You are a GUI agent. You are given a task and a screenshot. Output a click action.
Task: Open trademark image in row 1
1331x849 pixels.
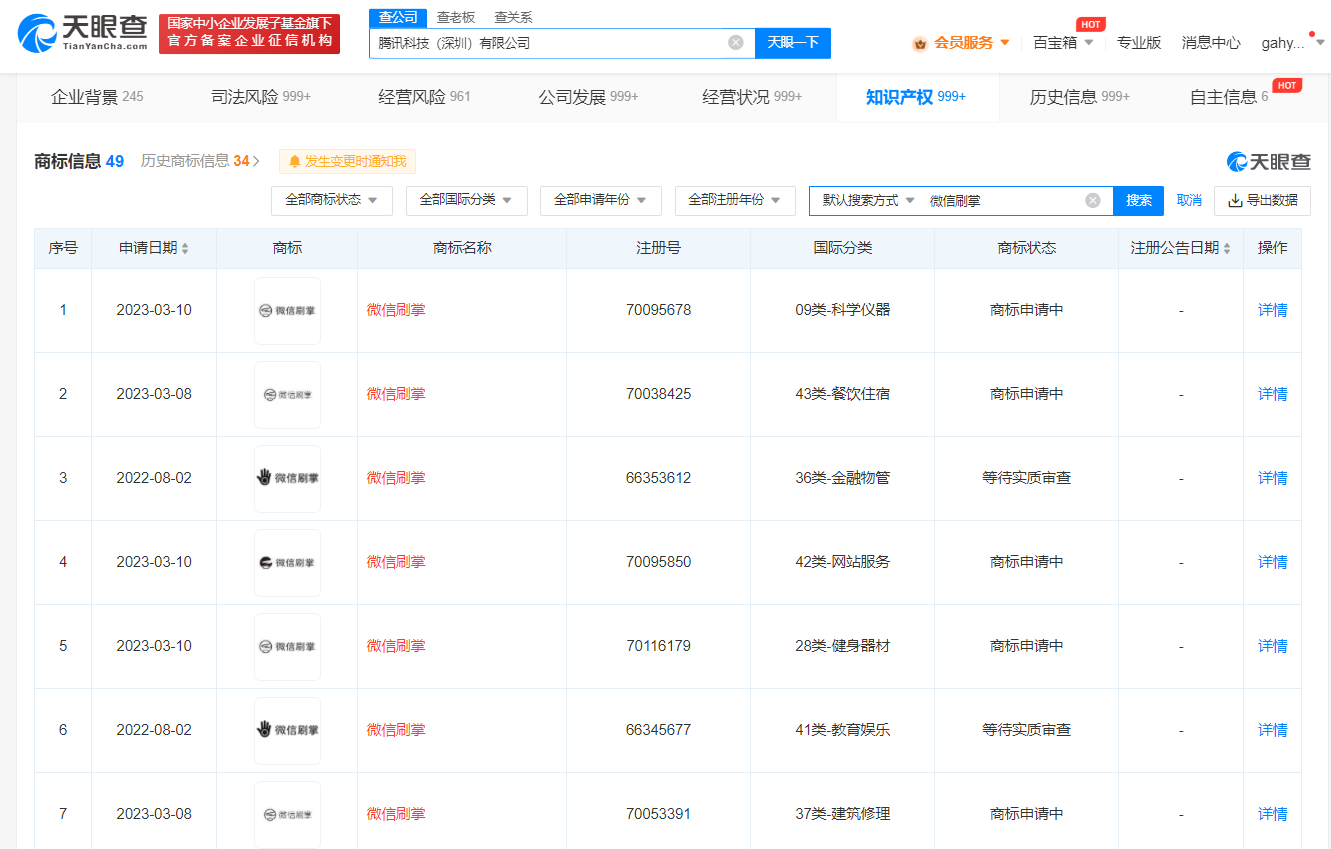point(287,311)
